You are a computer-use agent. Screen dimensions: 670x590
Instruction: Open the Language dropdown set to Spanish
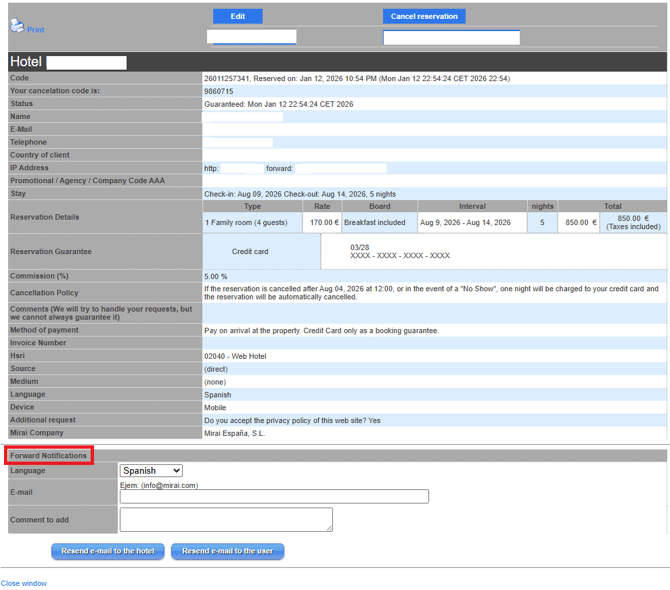pyautogui.click(x=151, y=470)
